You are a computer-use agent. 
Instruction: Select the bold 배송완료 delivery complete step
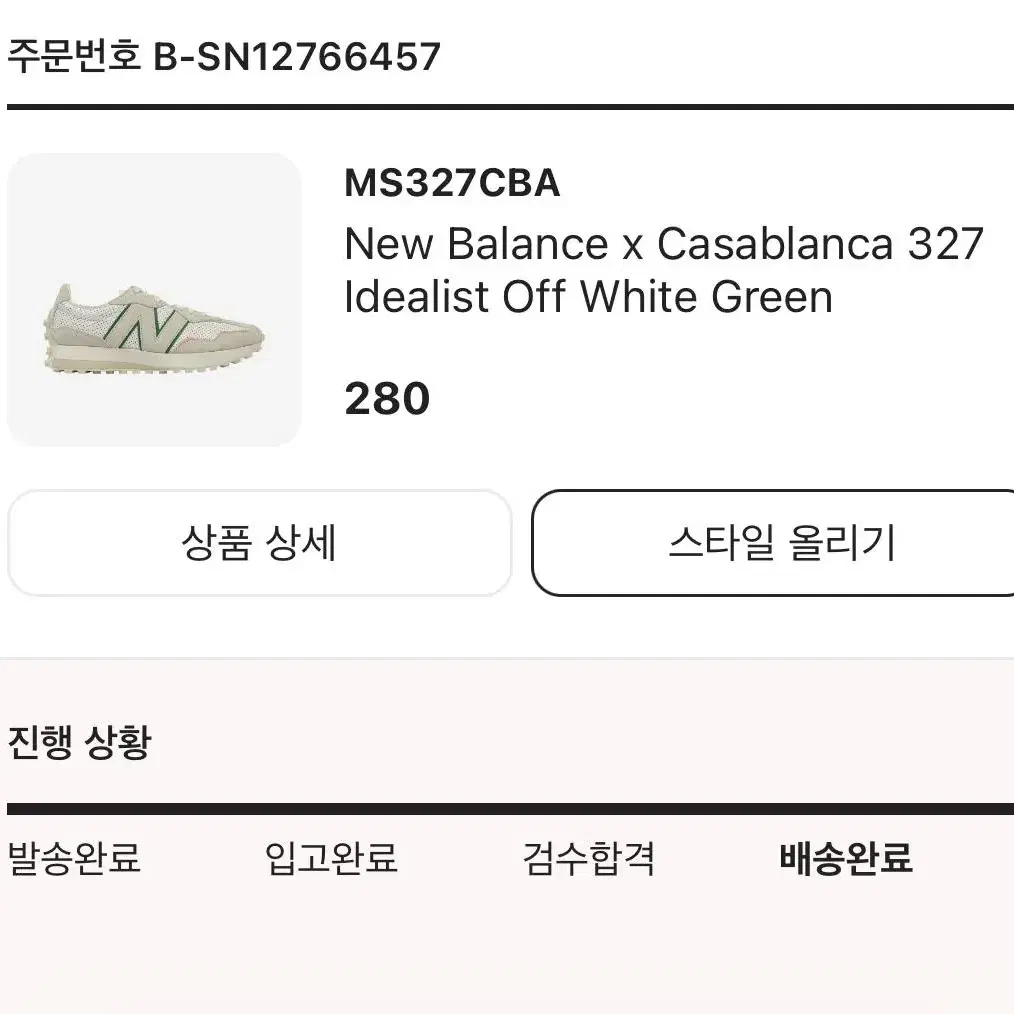(x=846, y=858)
